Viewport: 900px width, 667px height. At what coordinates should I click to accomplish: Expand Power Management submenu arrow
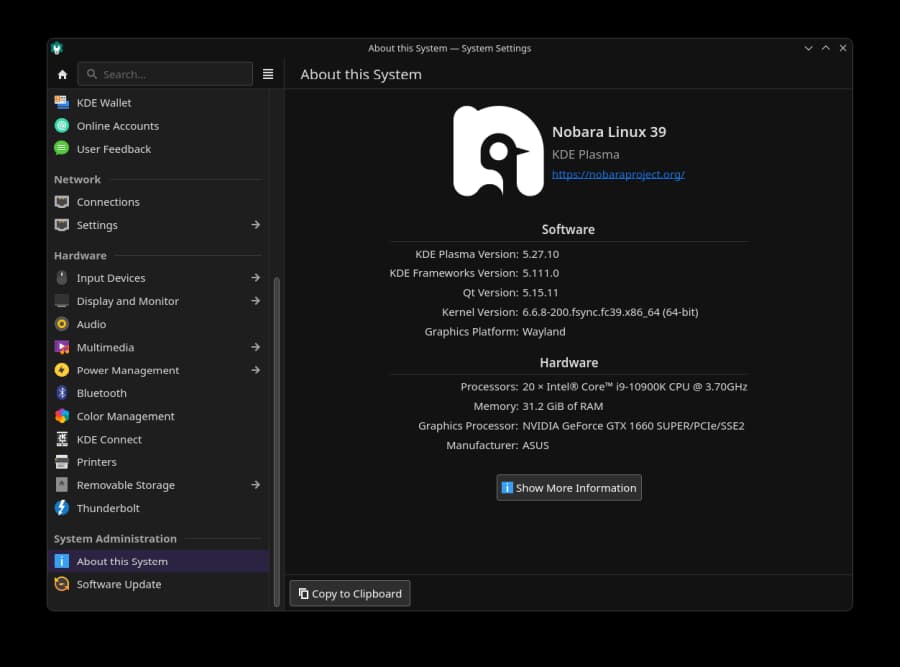pos(256,370)
